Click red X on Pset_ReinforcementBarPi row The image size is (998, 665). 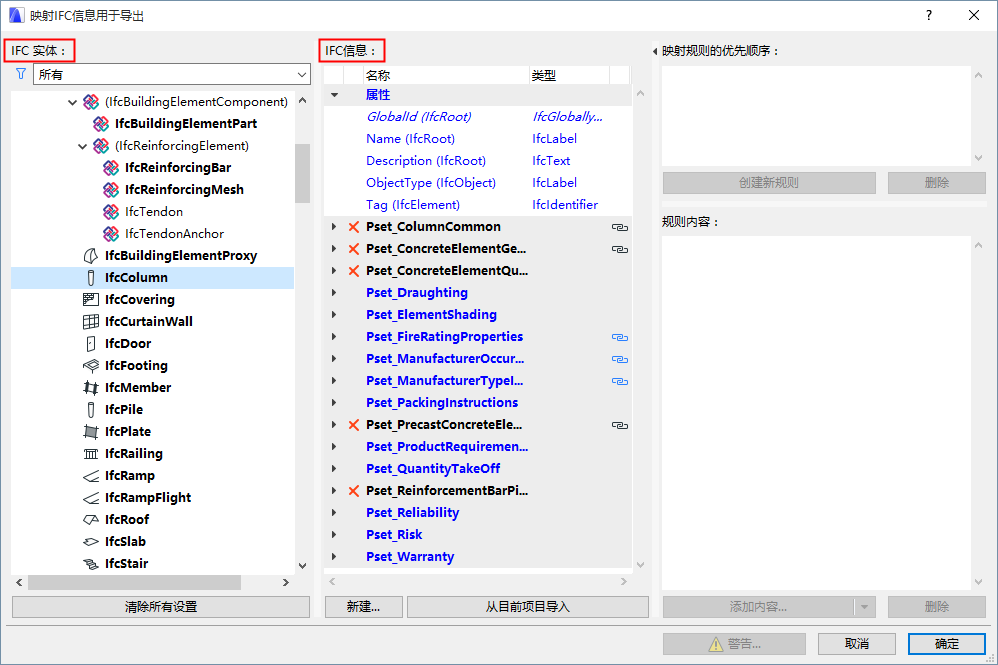(x=354, y=491)
